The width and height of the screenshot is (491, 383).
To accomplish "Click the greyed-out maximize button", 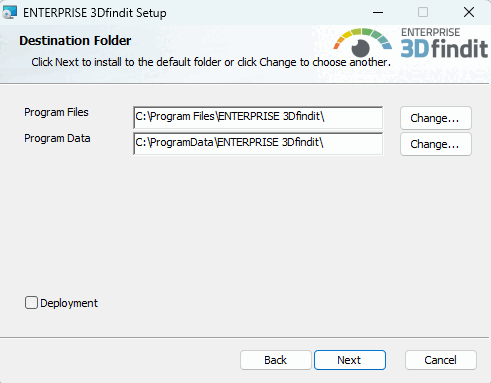I will point(423,12).
